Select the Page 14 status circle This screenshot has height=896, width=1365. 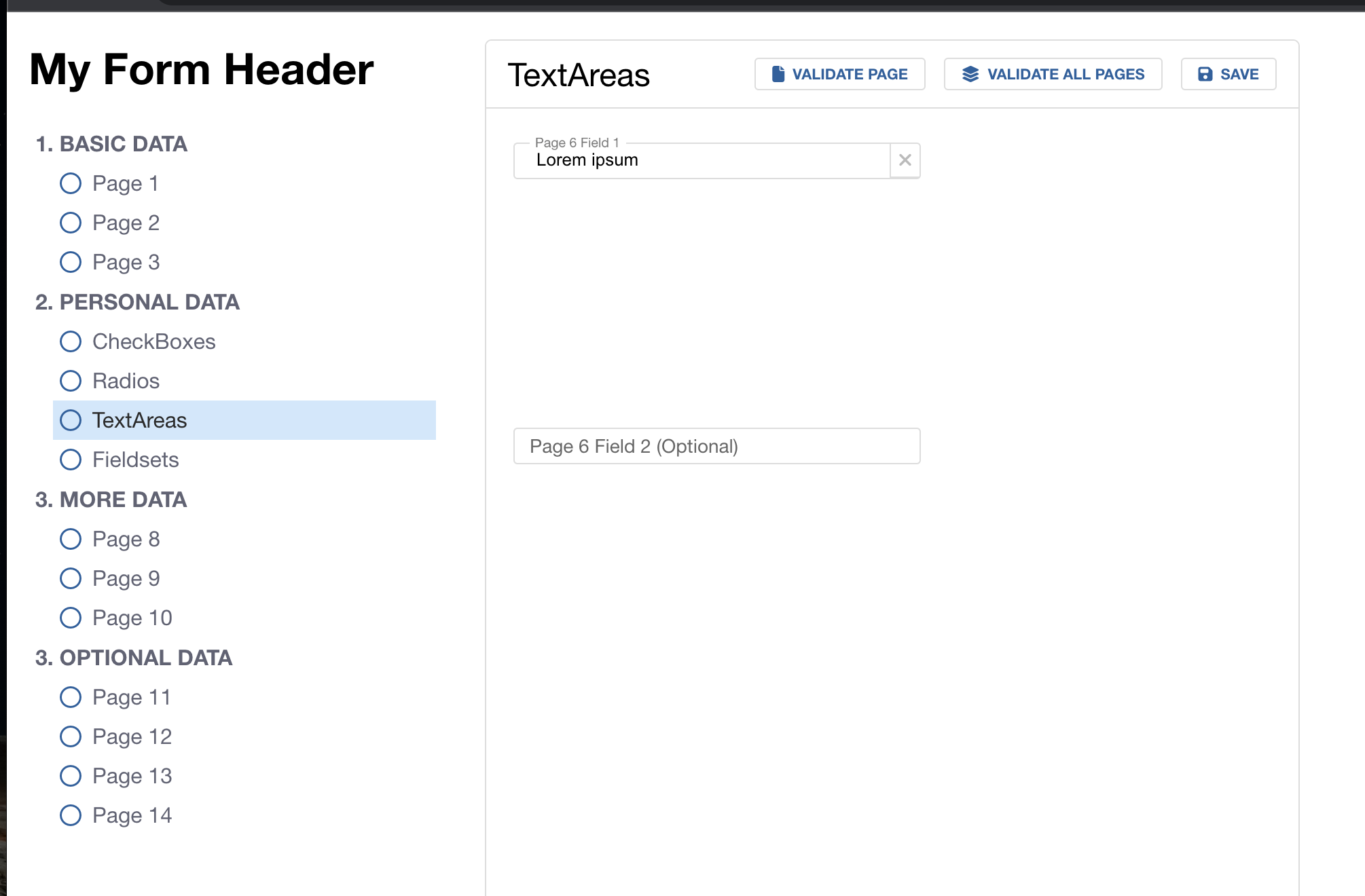point(71,815)
